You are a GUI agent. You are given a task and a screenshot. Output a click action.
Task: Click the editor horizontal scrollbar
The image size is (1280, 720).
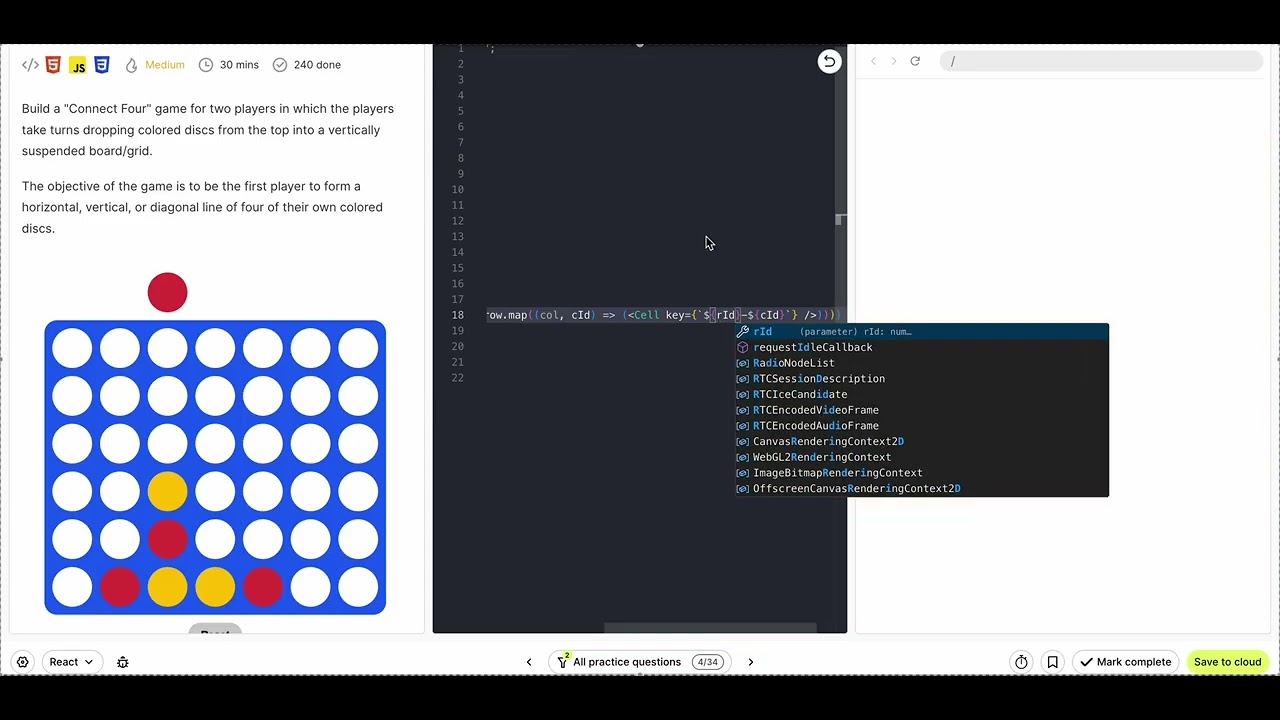click(x=711, y=629)
